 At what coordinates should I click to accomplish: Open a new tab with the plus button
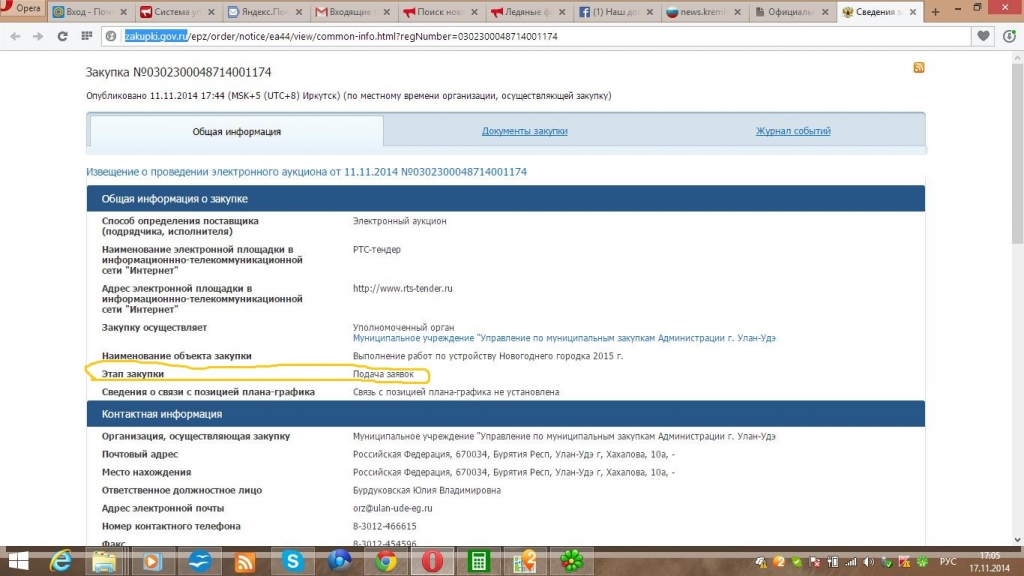pyautogui.click(x=935, y=13)
